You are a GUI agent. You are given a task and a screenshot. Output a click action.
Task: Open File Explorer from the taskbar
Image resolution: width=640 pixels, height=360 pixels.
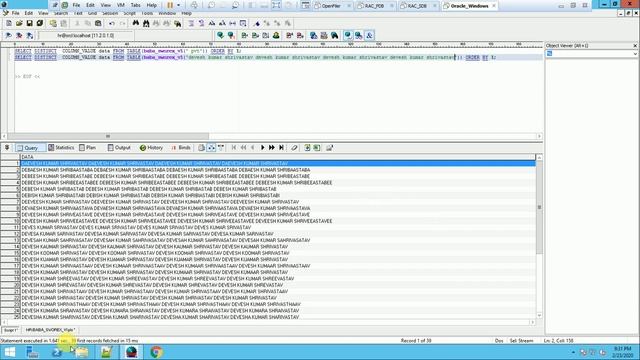pos(82,352)
